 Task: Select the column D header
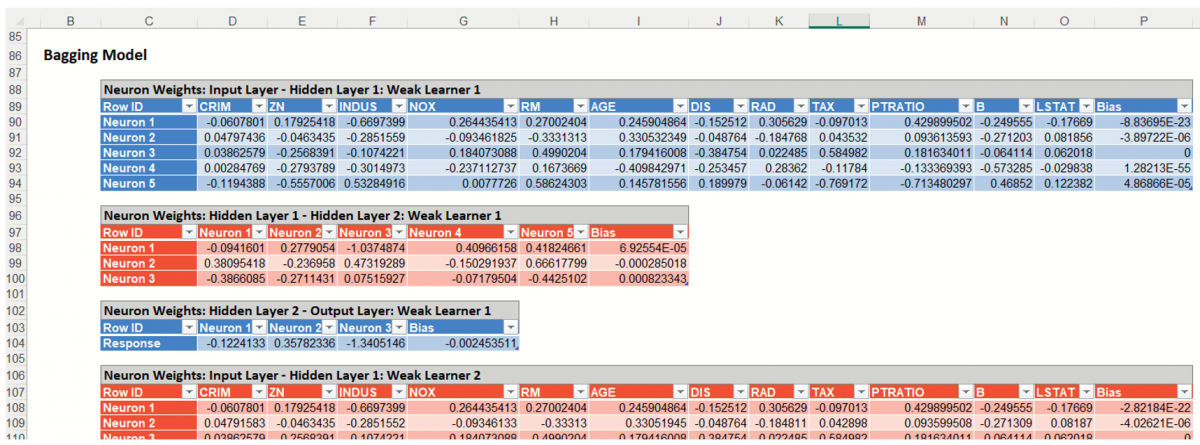232,21
